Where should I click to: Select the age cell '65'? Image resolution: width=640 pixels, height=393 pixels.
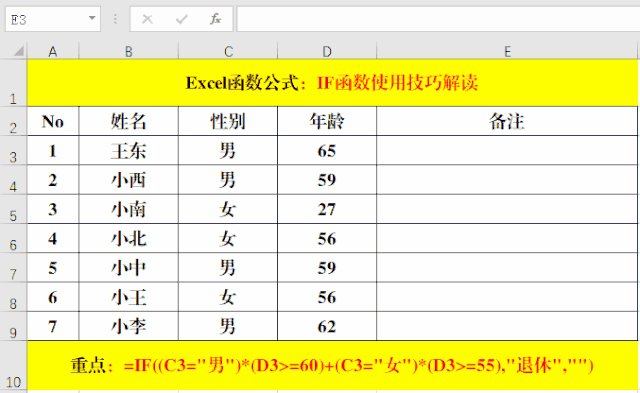(327, 151)
